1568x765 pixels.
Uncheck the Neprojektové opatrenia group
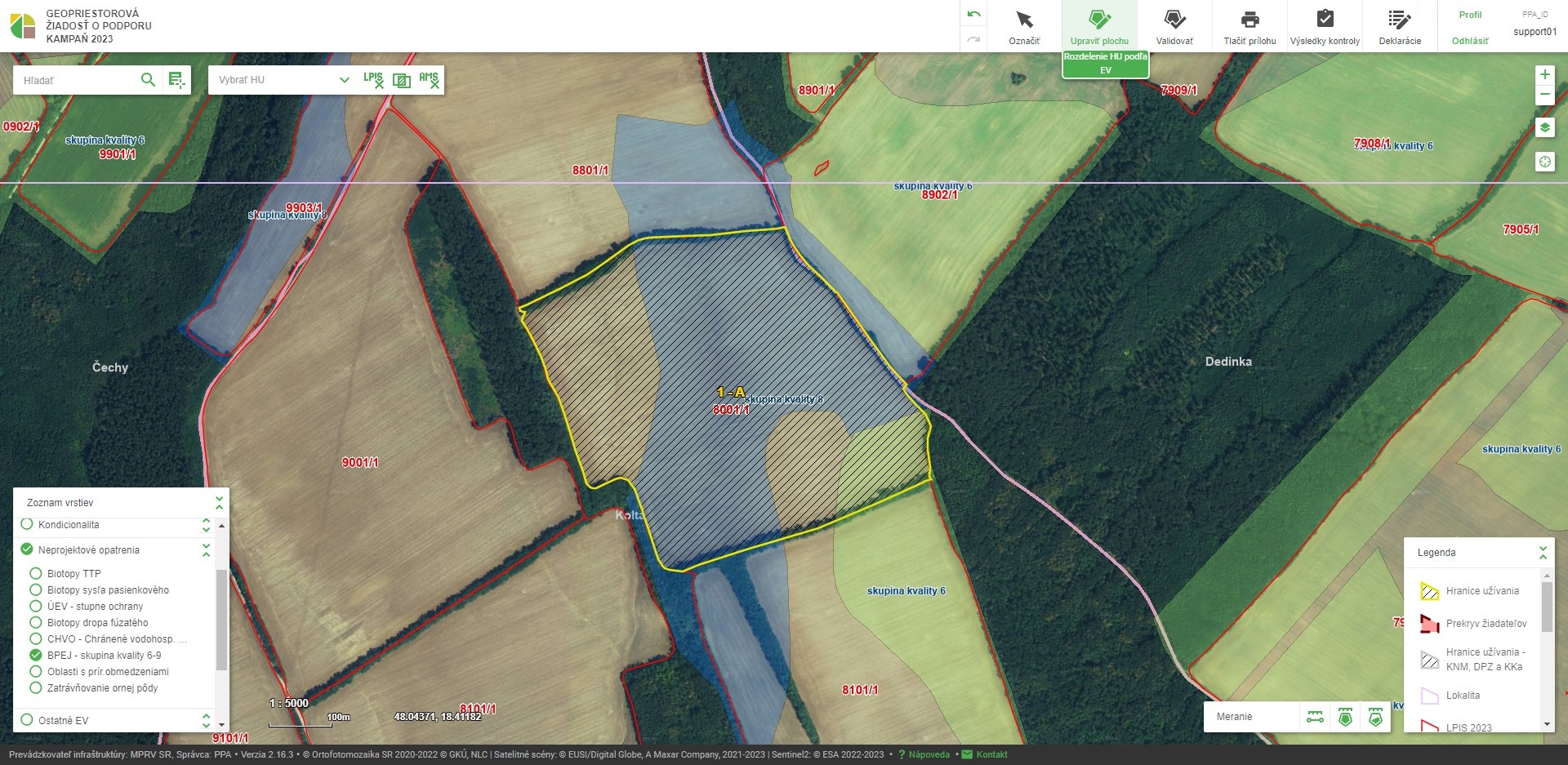(27, 549)
